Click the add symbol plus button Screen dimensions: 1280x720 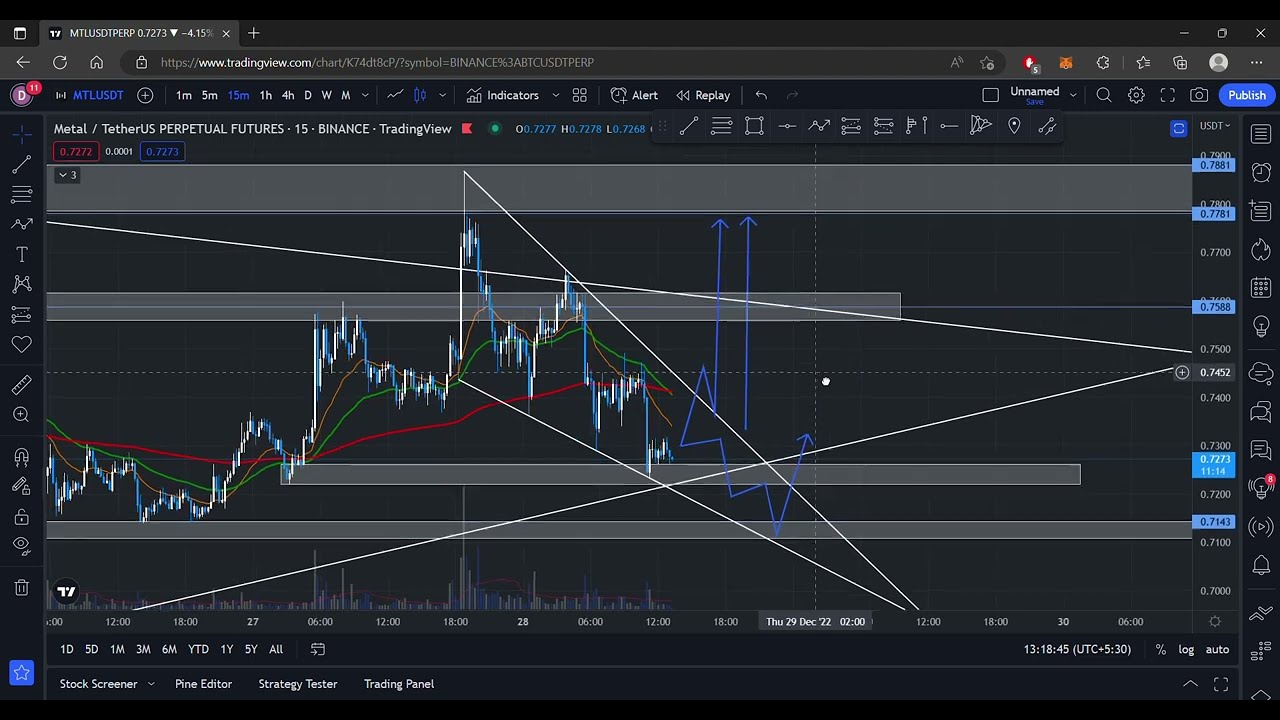(x=145, y=95)
